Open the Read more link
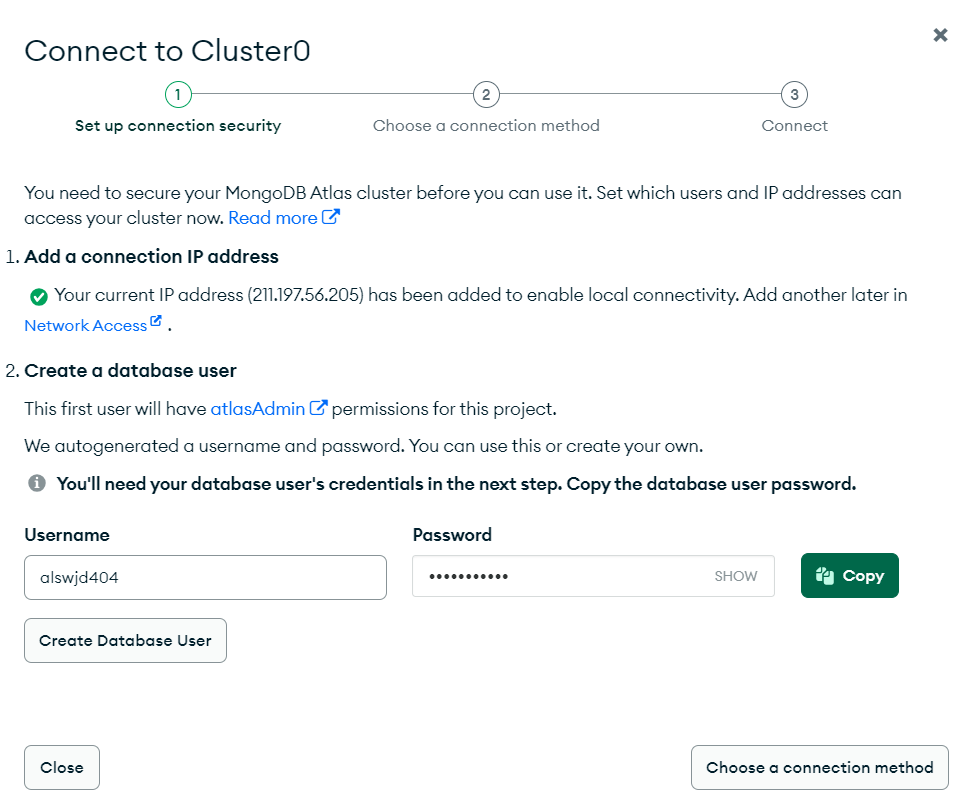Image resolution: width=964 pixels, height=808 pixels. click(x=272, y=218)
